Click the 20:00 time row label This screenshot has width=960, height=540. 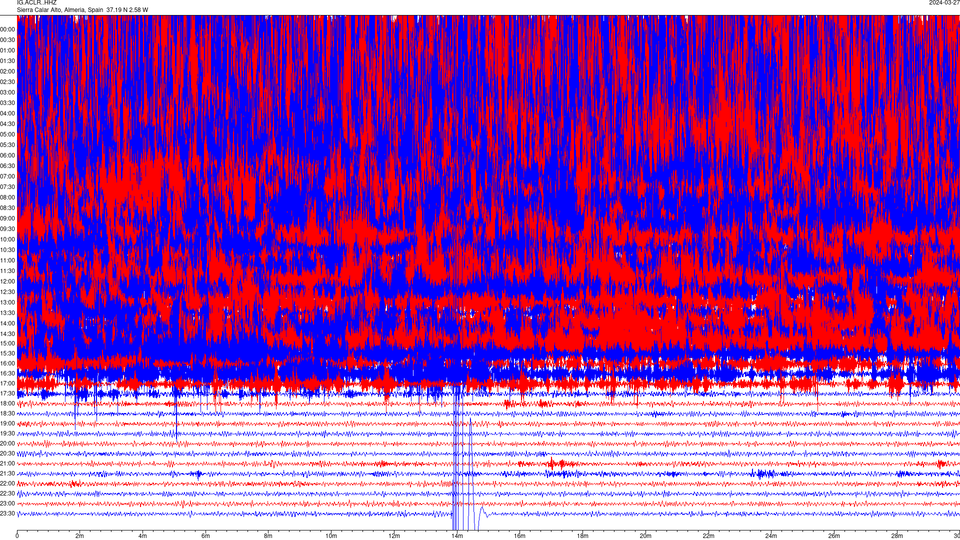7,443
